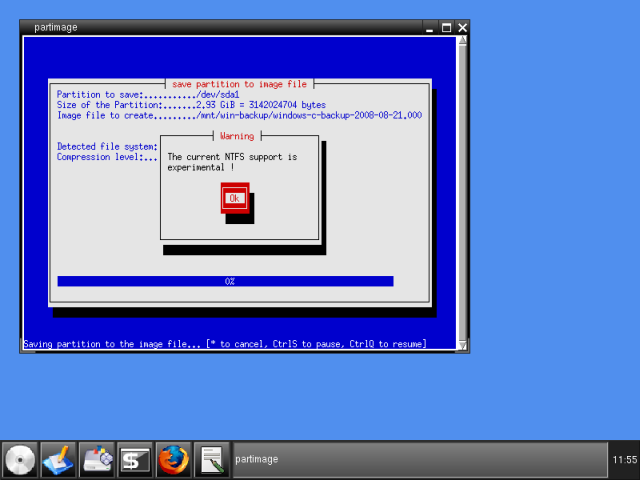This screenshot has width=640, height=480.
Task: Click the 'Image file to create' path line
Action: 239,116
